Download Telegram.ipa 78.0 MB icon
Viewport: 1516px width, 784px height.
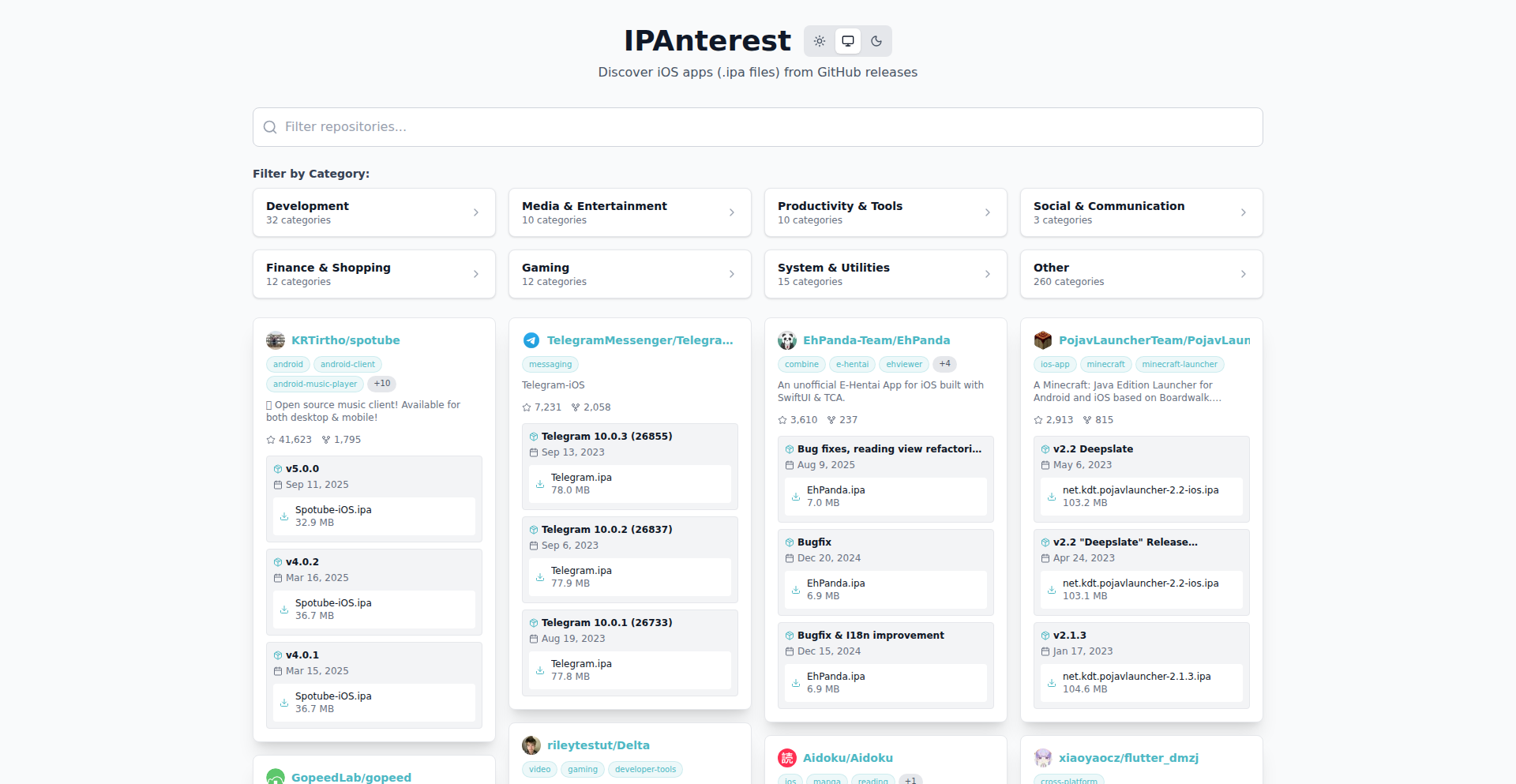pyautogui.click(x=540, y=484)
